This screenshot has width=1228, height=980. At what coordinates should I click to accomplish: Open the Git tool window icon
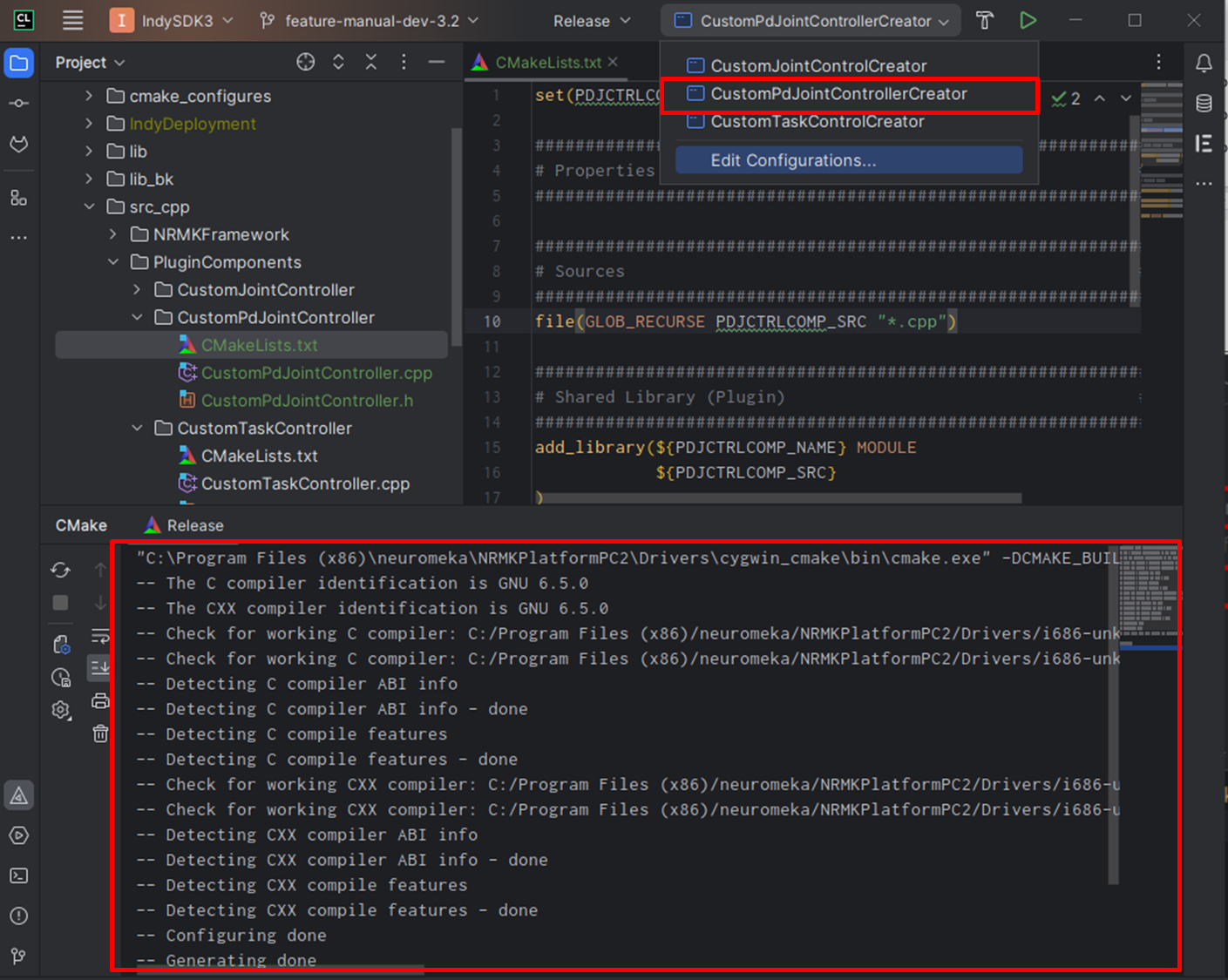point(19,956)
